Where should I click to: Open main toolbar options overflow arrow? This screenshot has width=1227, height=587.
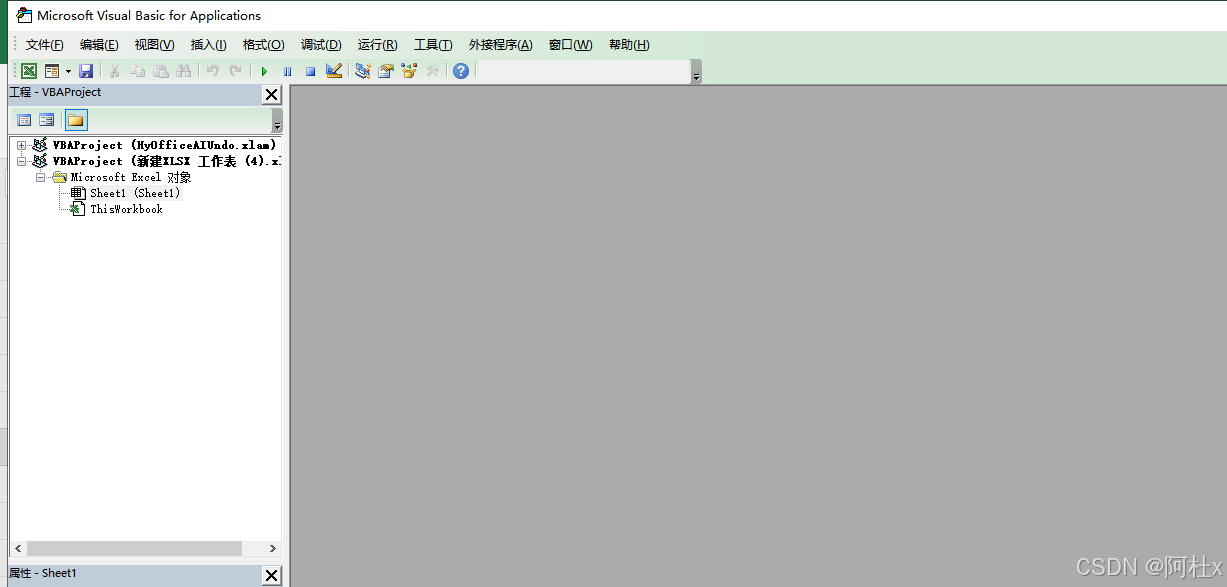tap(696, 72)
